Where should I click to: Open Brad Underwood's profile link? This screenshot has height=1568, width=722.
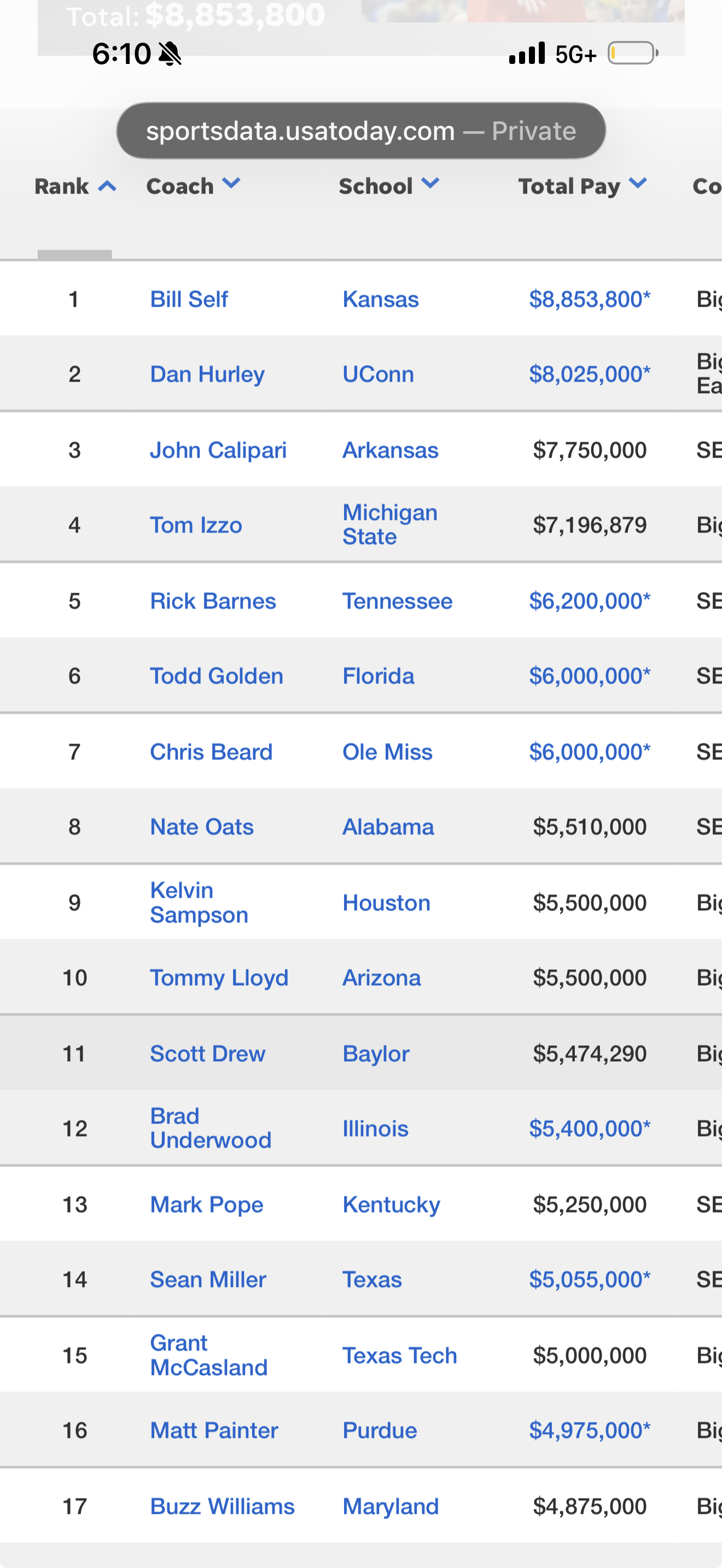[210, 1128]
